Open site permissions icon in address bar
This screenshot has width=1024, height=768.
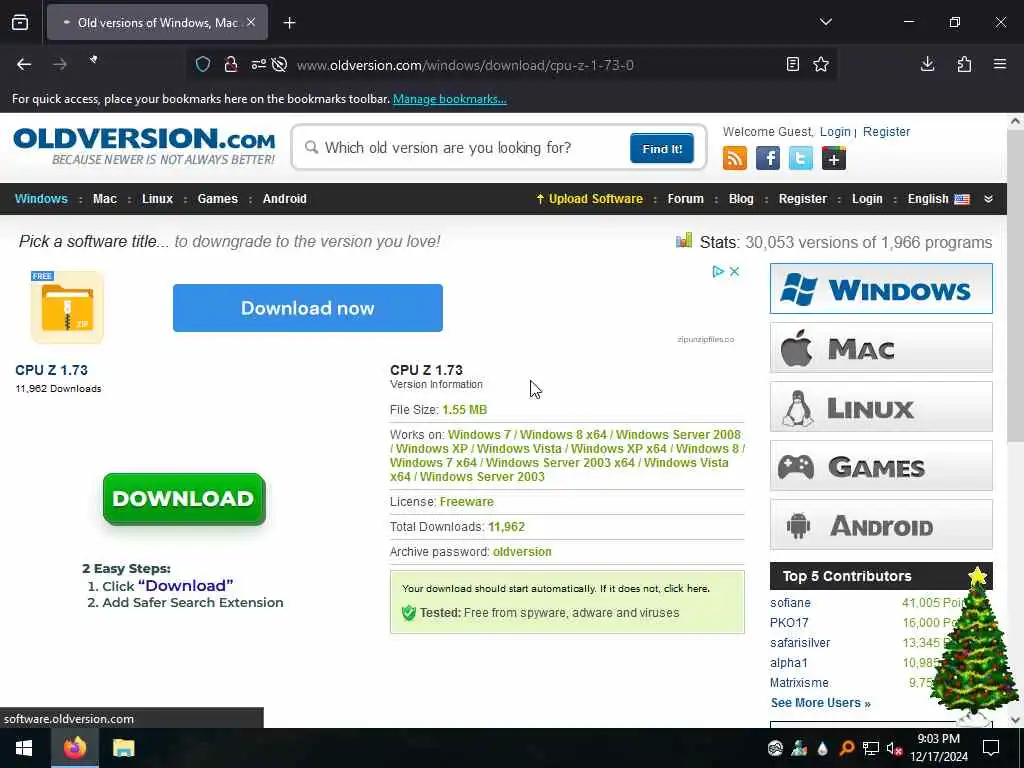259,64
